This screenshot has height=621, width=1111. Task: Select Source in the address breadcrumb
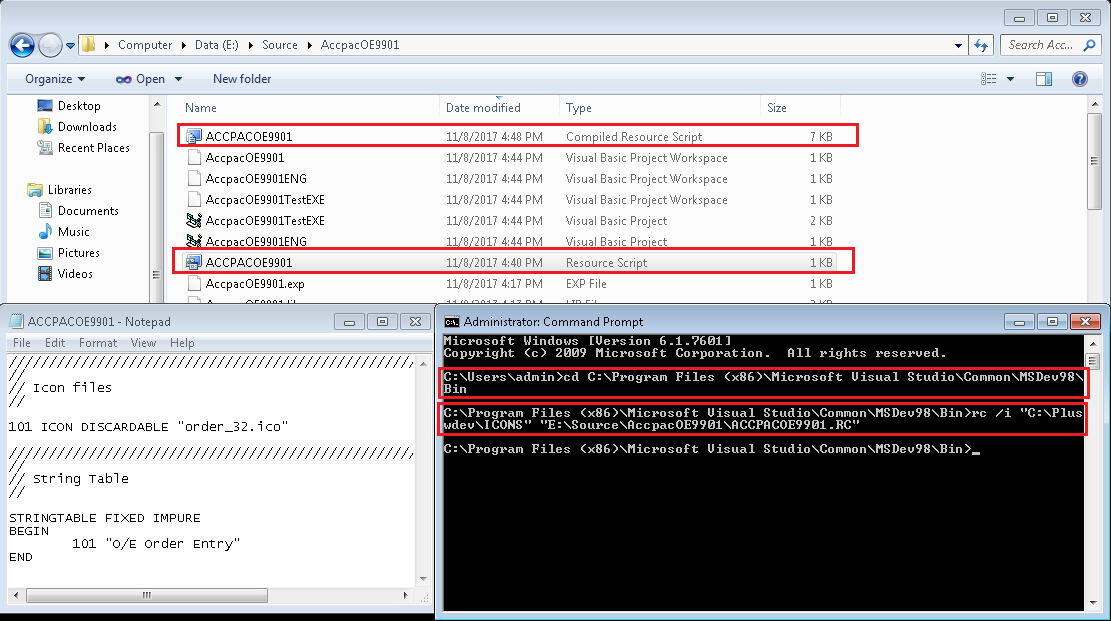pyautogui.click(x=280, y=45)
